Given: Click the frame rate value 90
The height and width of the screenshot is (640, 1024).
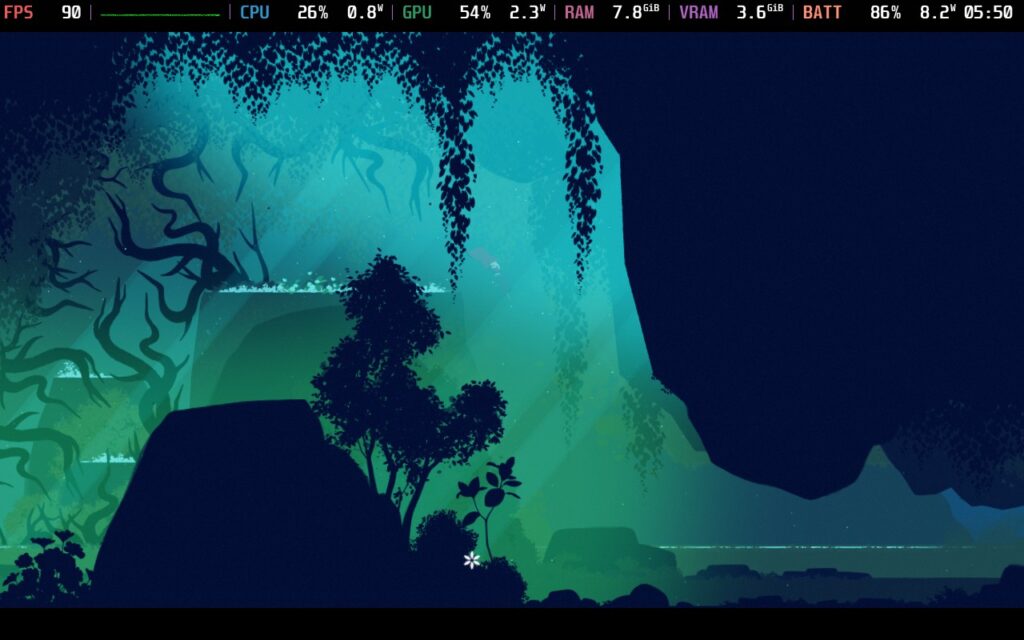Looking at the screenshot, I should pyautogui.click(x=71, y=12).
